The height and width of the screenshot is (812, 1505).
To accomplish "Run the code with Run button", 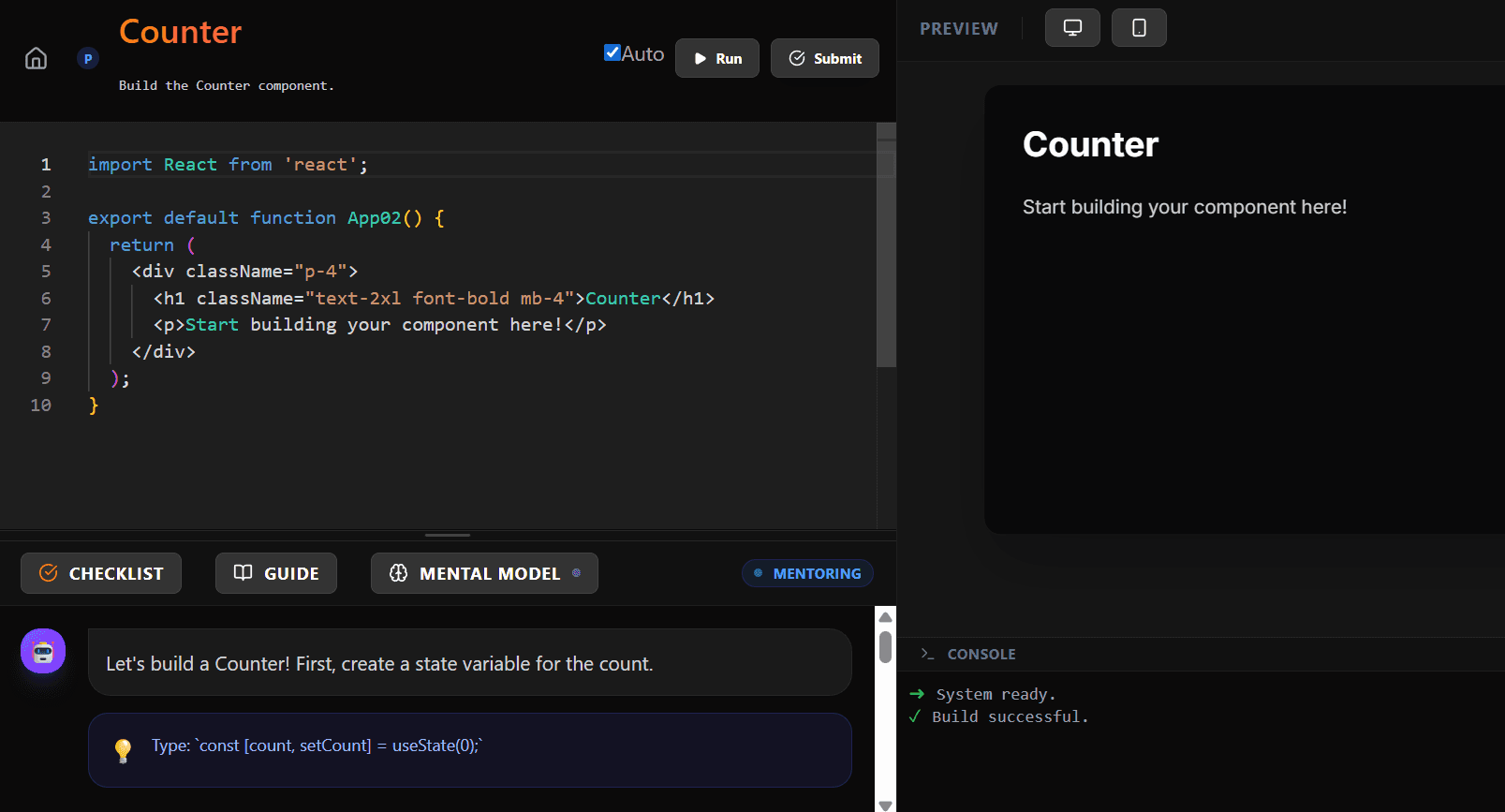I will [717, 58].
